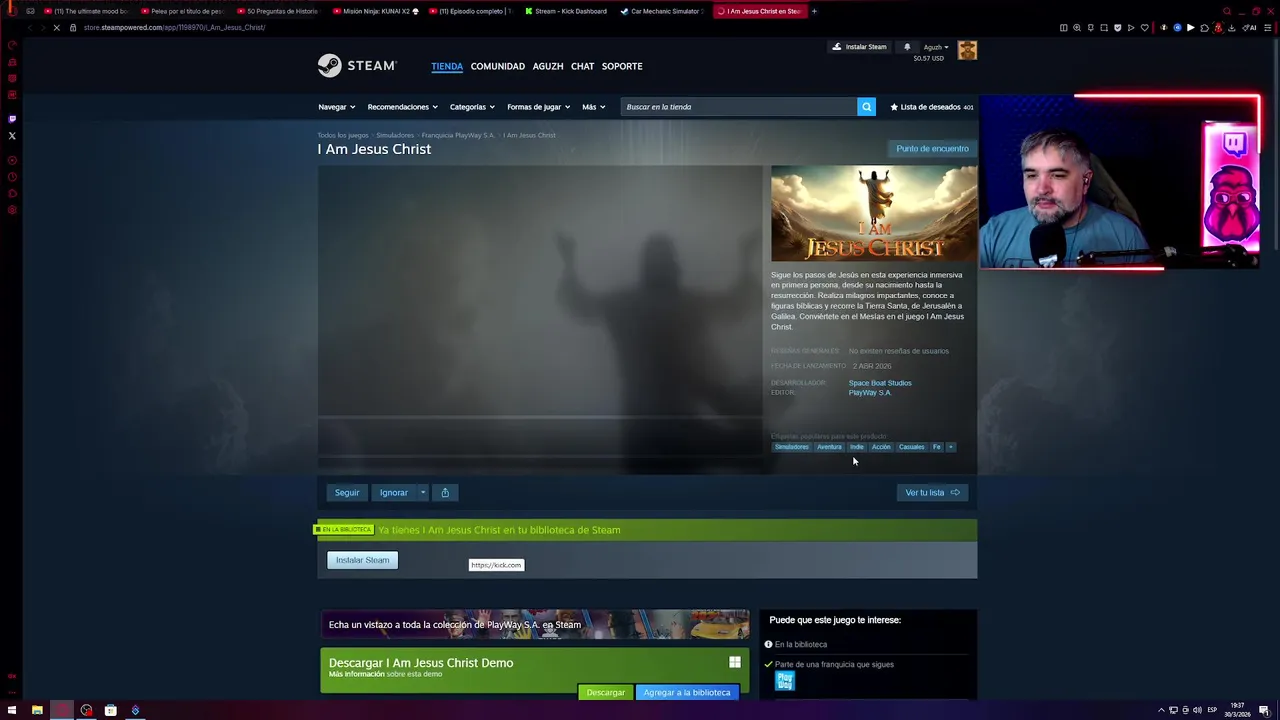The width and height of the screenshot is (1280, 720).
Task: Click the page zoom magnifier icon
Action: [x=1077, y=28]
